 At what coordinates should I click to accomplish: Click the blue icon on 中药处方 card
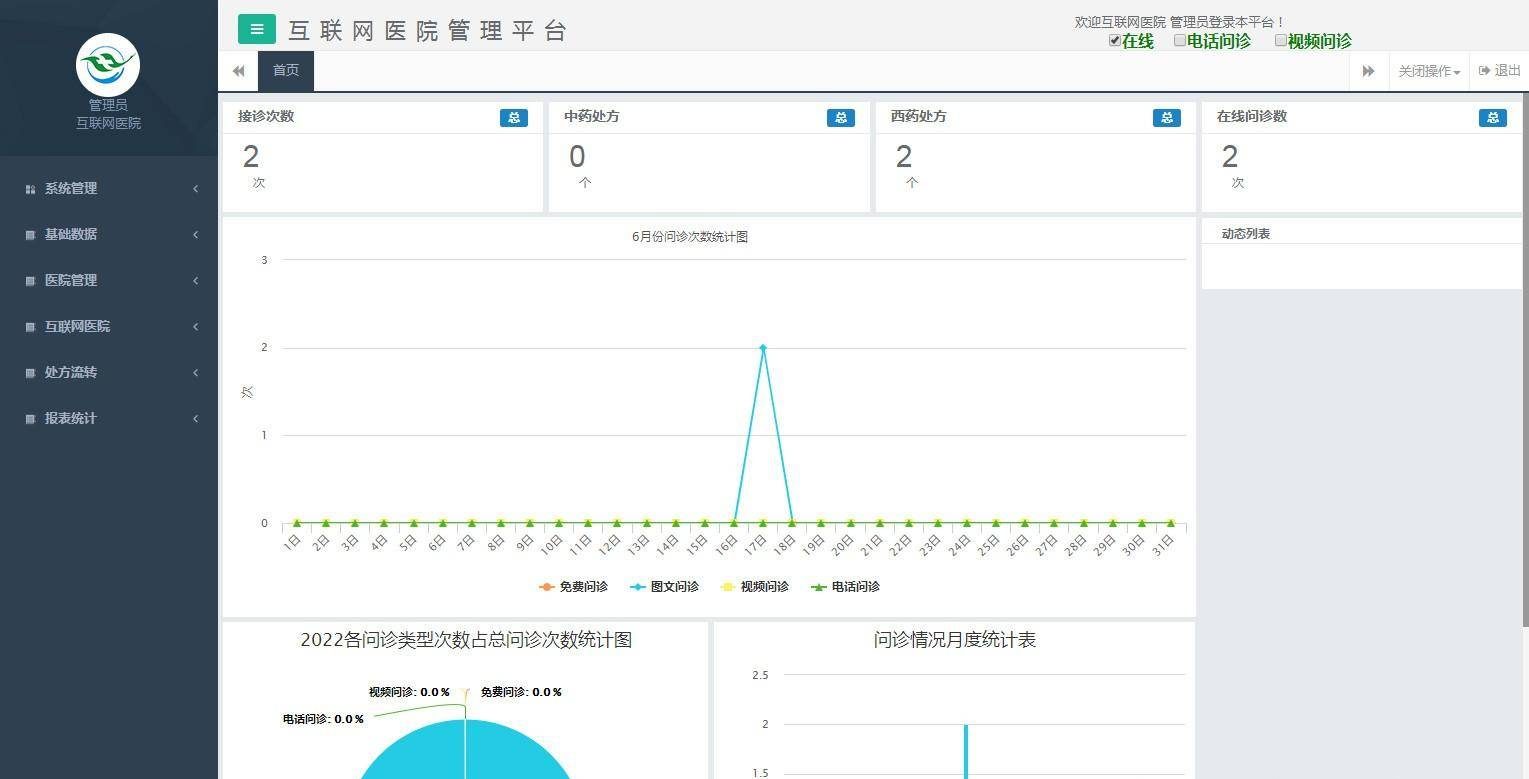pyautogui.click(x=840, y=117)
